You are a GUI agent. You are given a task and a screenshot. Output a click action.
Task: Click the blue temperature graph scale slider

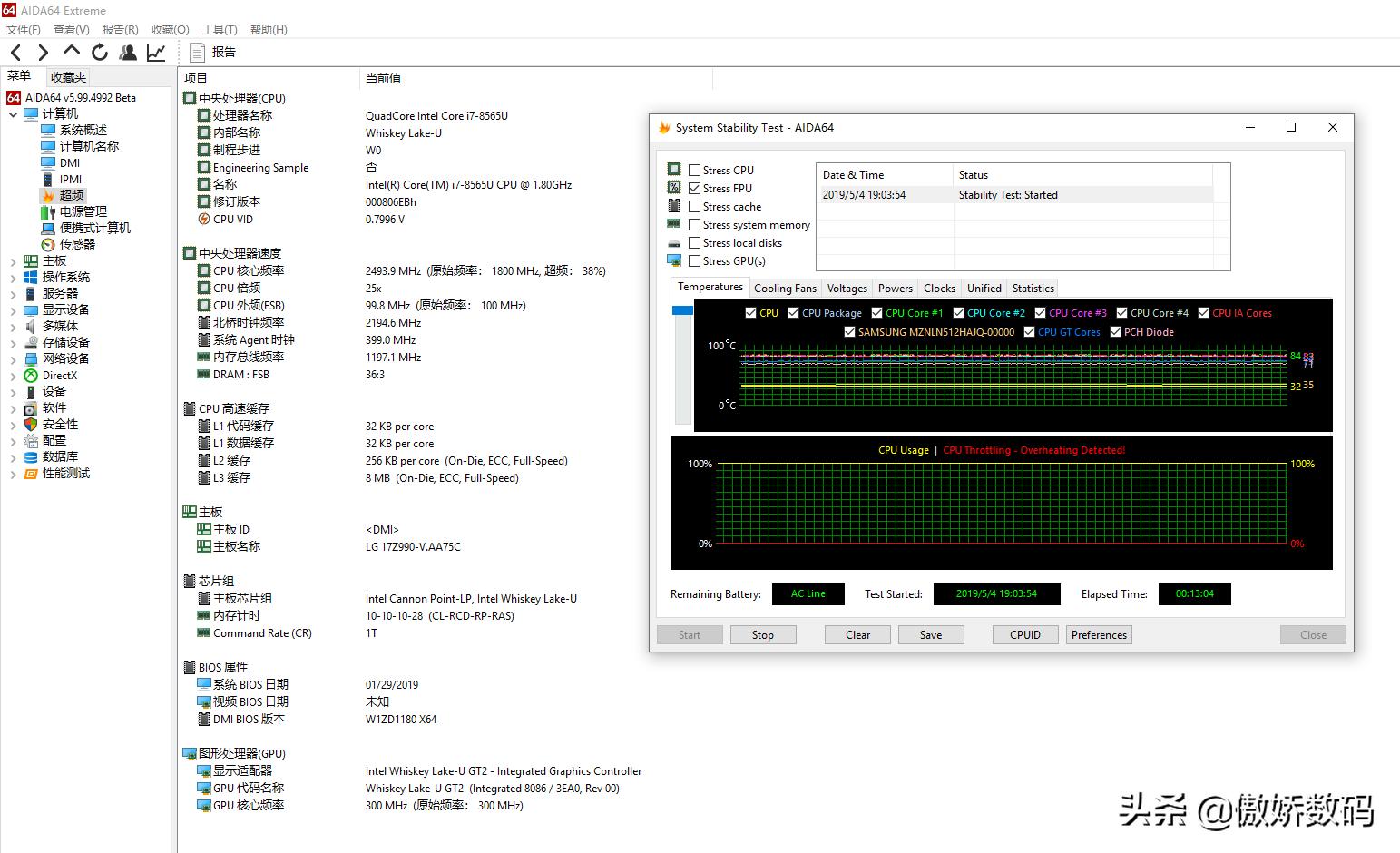682,310
